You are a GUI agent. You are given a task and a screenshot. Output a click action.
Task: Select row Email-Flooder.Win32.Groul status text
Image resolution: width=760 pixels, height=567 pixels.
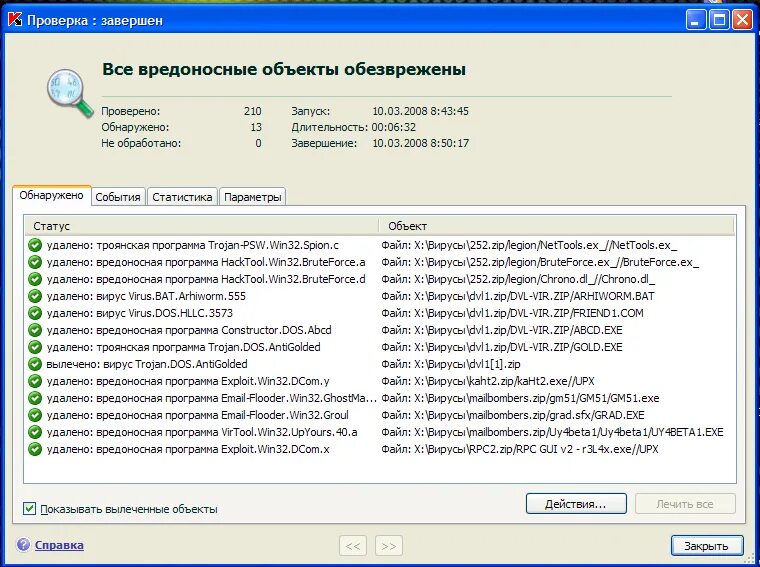[x=197, y=415]
